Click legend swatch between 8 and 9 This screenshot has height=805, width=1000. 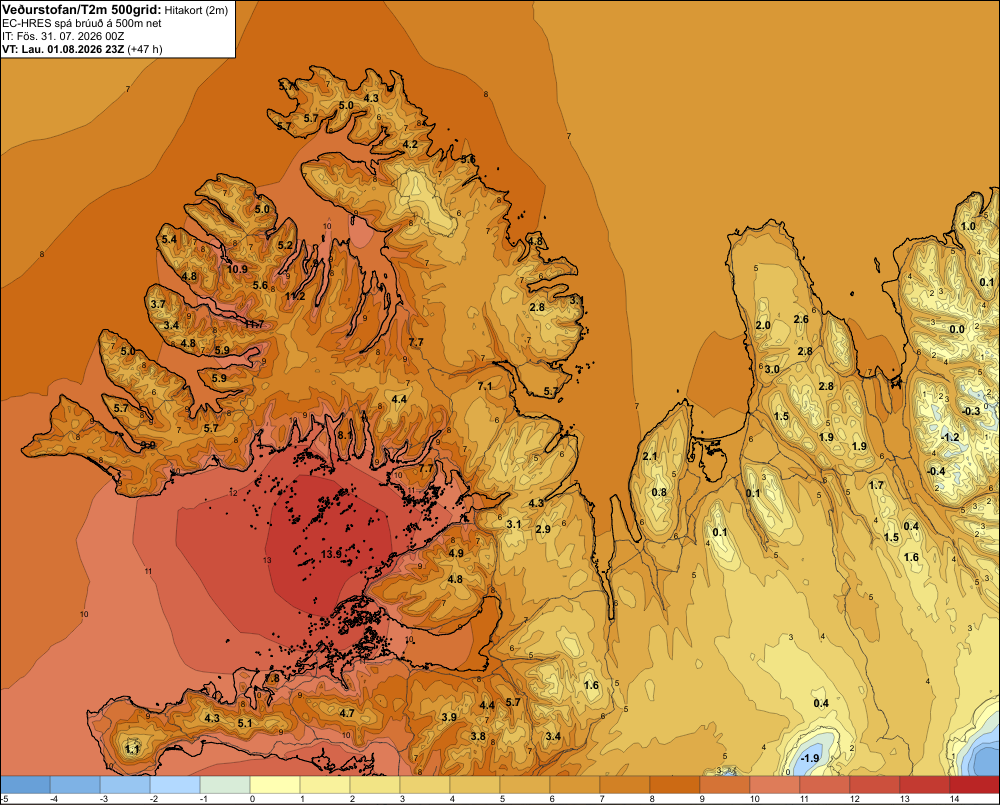[x=675, y=784]
